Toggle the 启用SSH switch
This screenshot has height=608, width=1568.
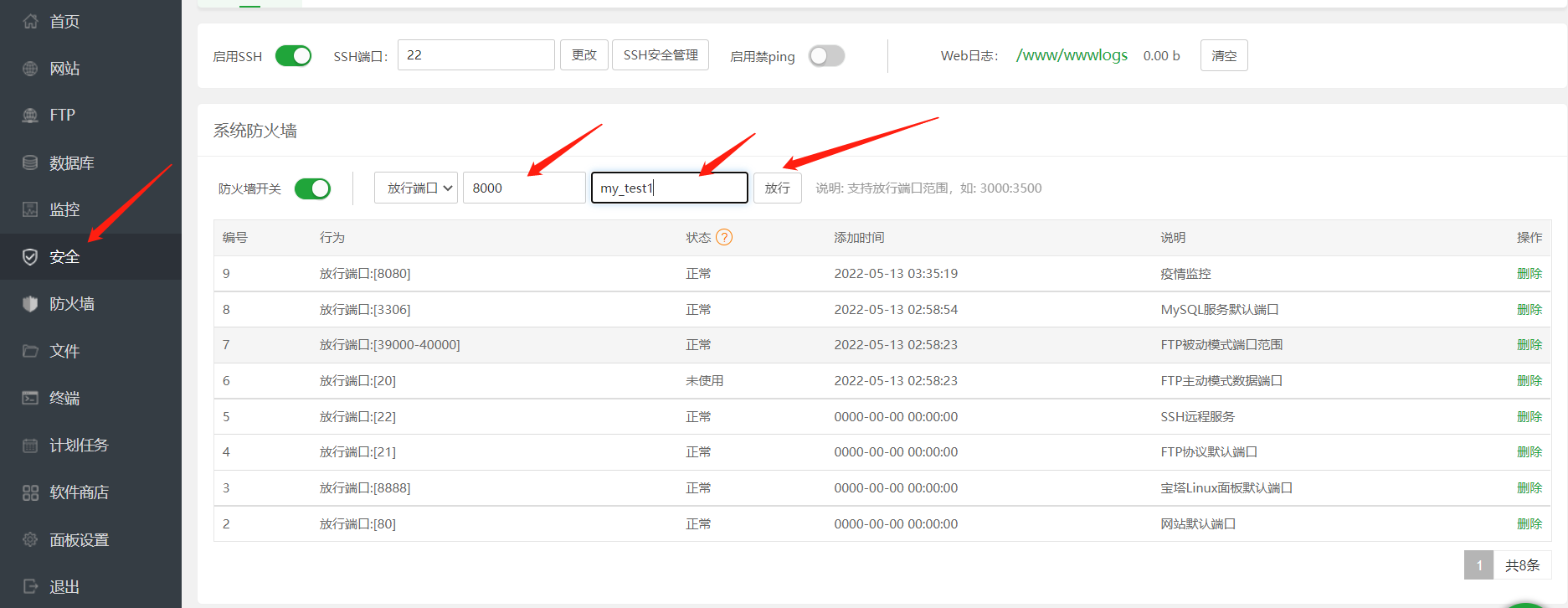coord(293,55)
